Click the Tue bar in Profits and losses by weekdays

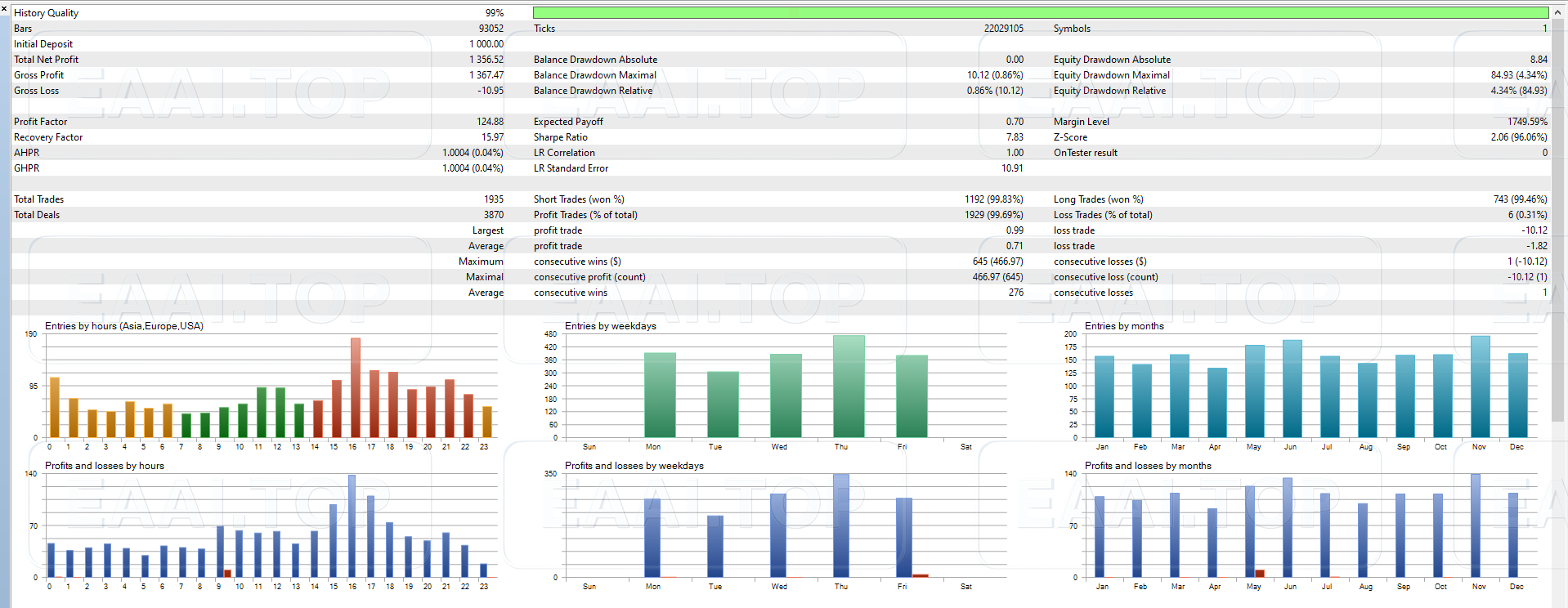(715, 546)
